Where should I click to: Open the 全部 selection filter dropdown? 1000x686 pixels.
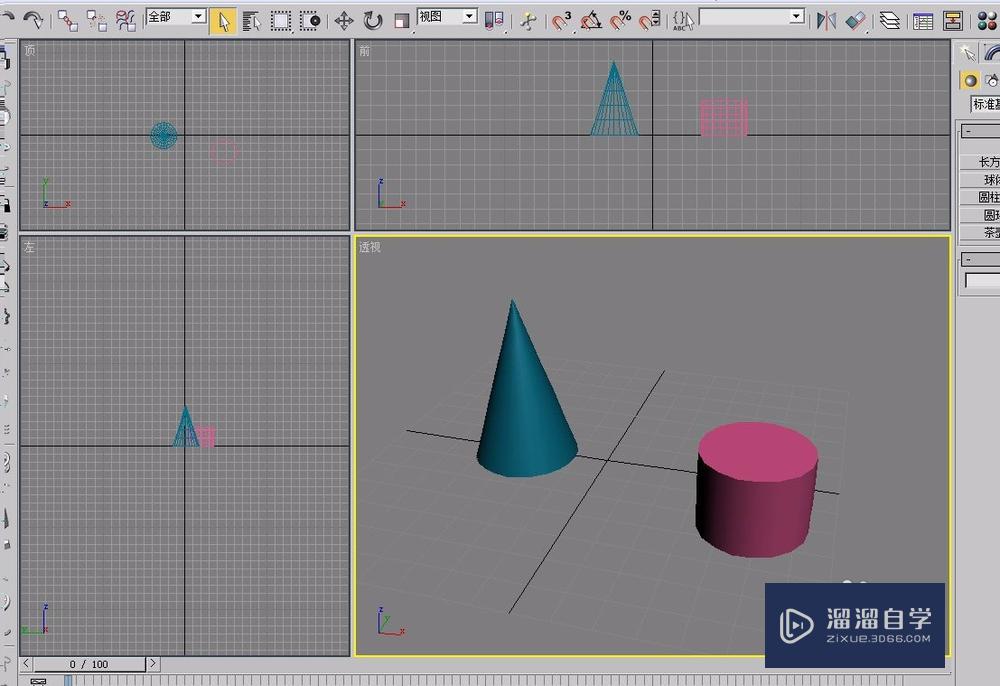click(x=176, y=17)
